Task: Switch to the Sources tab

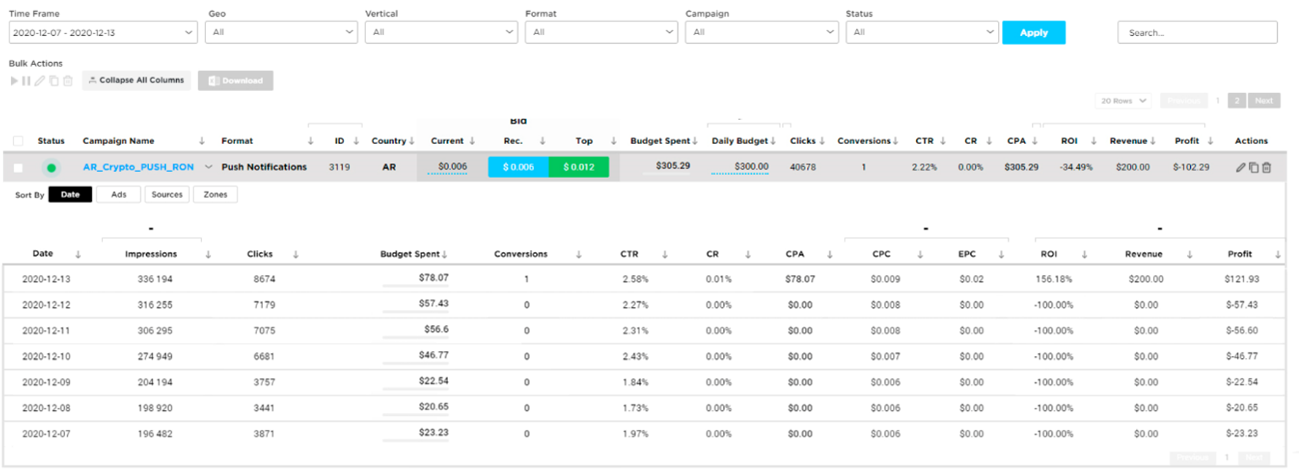Action: coord(166,194)
